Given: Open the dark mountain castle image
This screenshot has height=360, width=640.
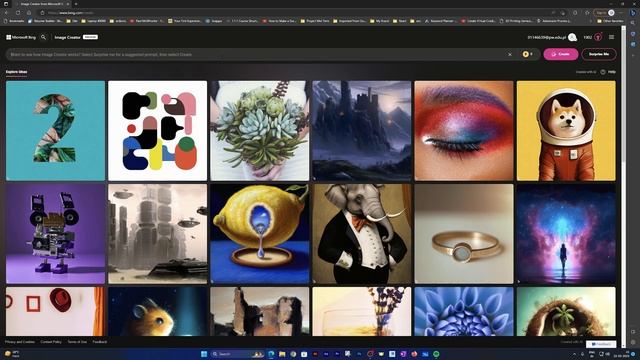Looking at the screenshot, I should point(362,131).
